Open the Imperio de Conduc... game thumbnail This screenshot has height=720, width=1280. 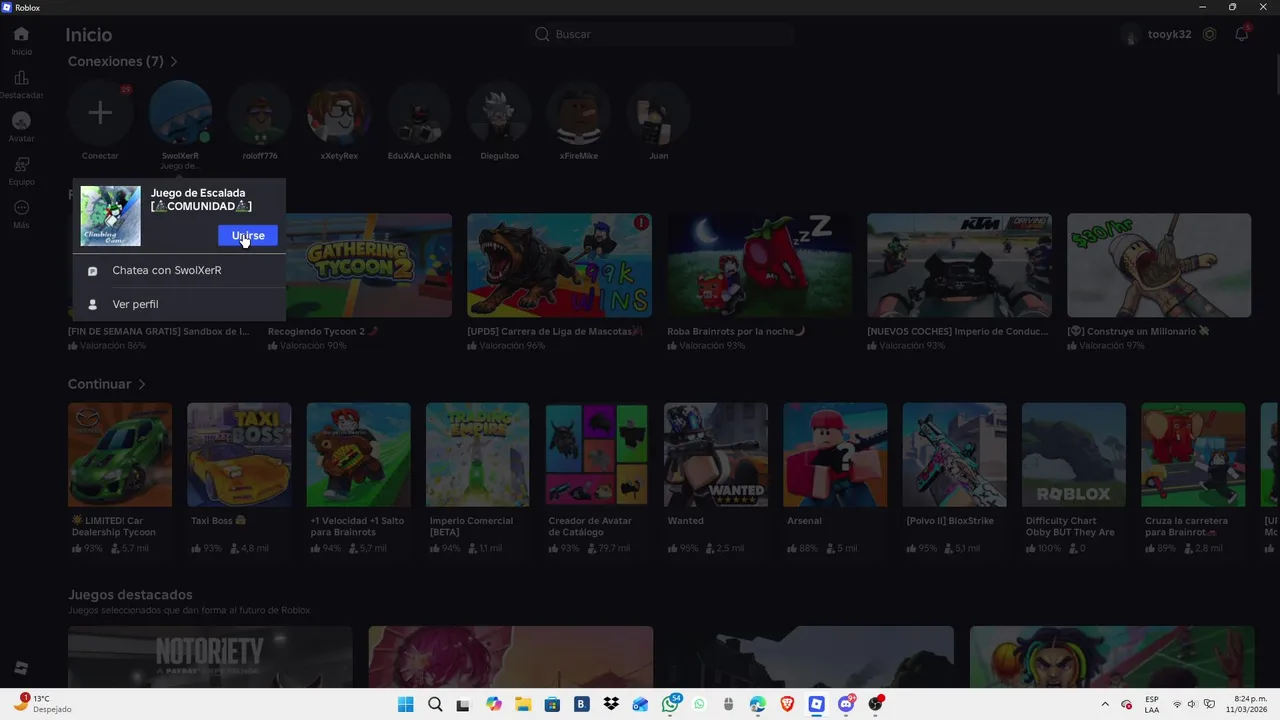click(959, 265)
